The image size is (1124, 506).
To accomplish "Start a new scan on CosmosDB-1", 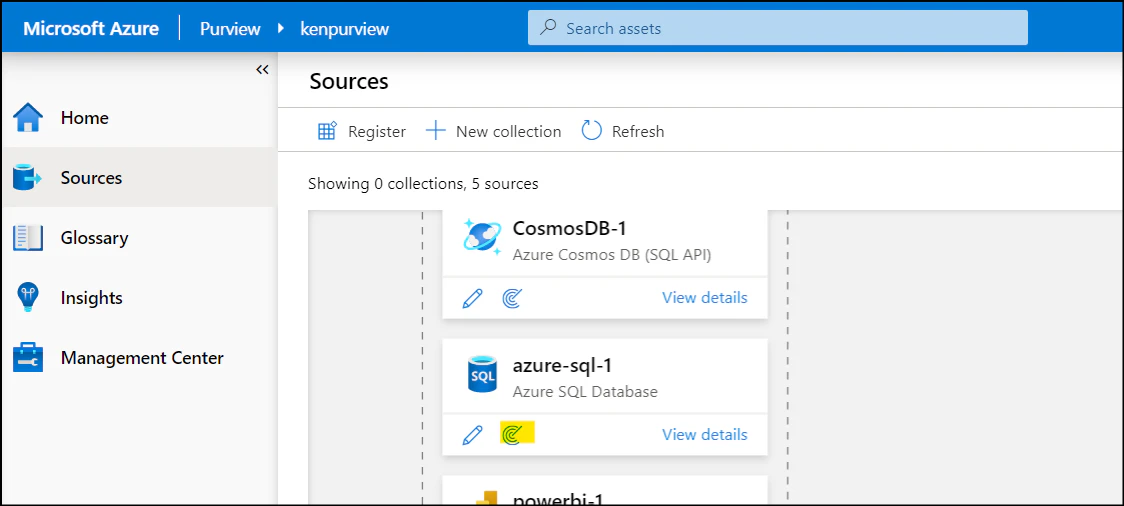I will [x=512, y=298].
